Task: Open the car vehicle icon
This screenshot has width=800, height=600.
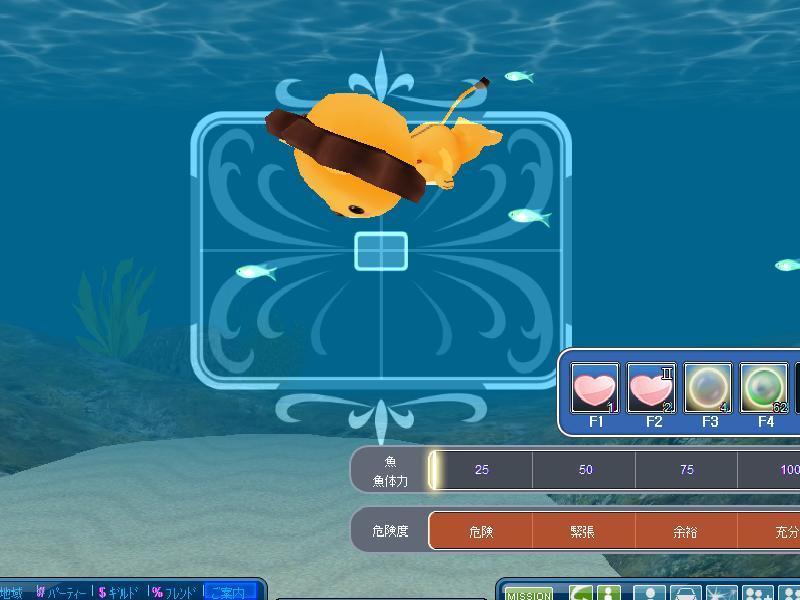Action: coord(685,594)
